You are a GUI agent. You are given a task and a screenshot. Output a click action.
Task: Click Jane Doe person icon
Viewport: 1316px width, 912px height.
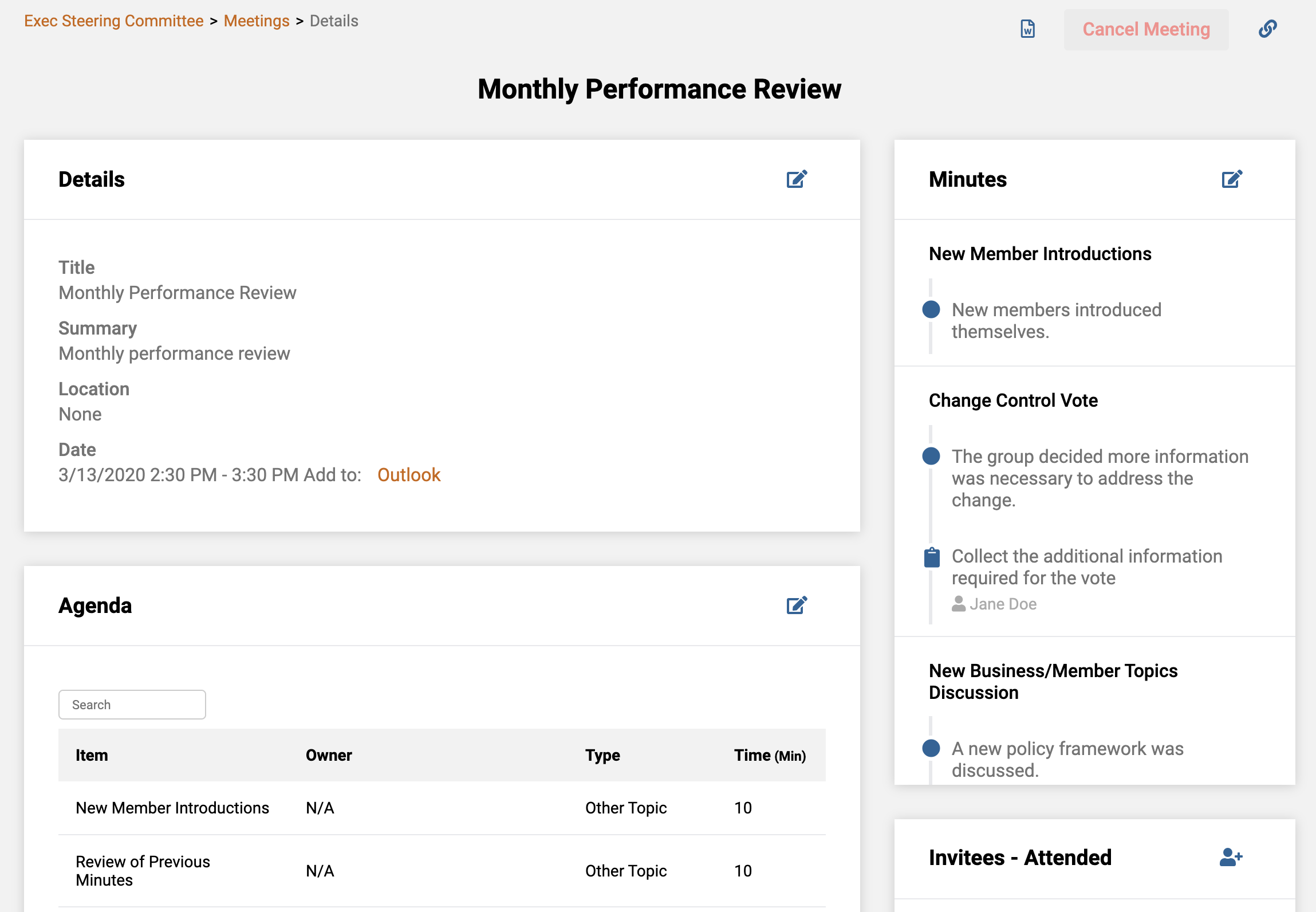pos(959,604)
